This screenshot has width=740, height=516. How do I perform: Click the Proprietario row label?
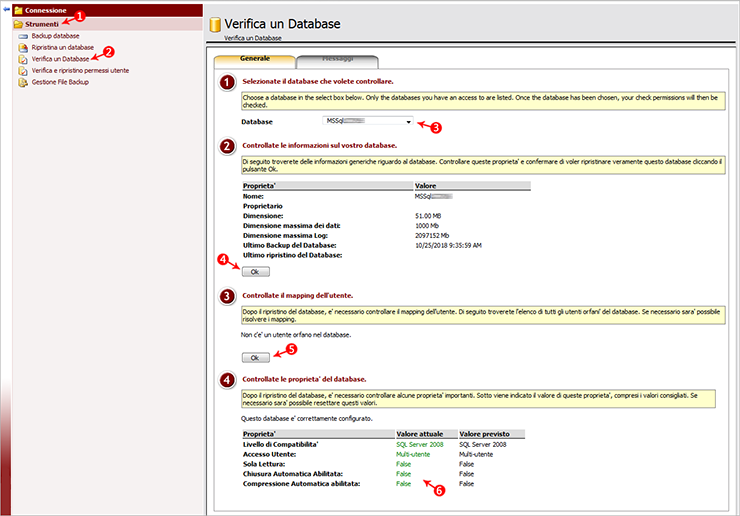coord(263,206)
